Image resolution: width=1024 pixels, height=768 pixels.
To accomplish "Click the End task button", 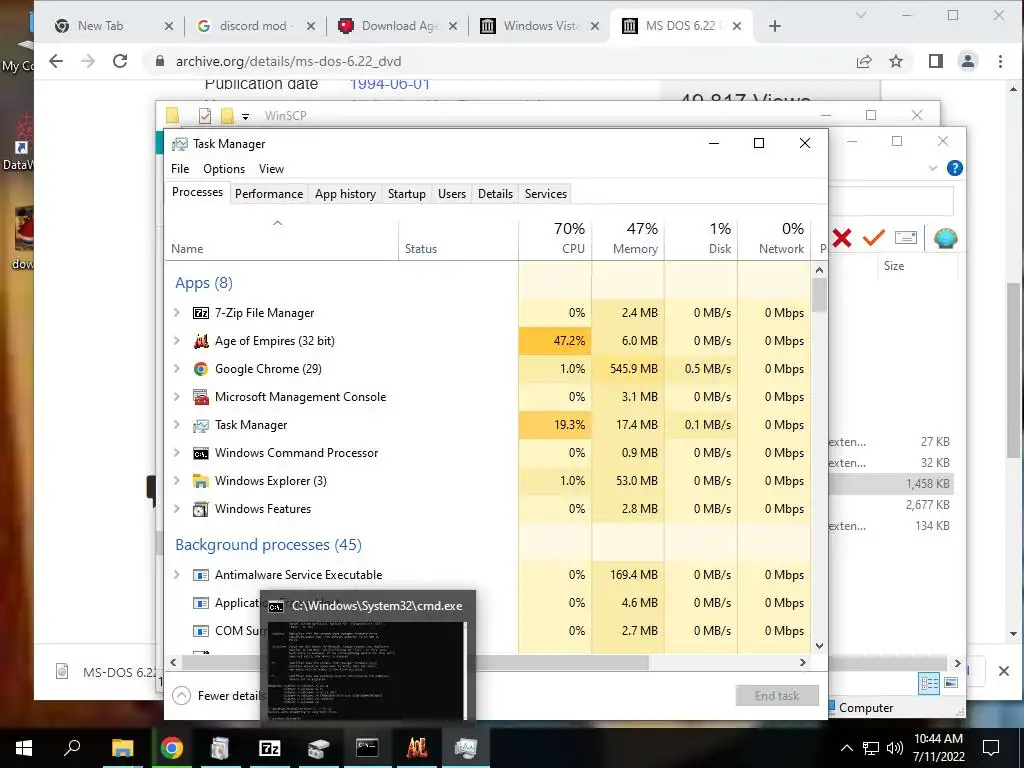I will pyautogui.click(x=776, y=696).
